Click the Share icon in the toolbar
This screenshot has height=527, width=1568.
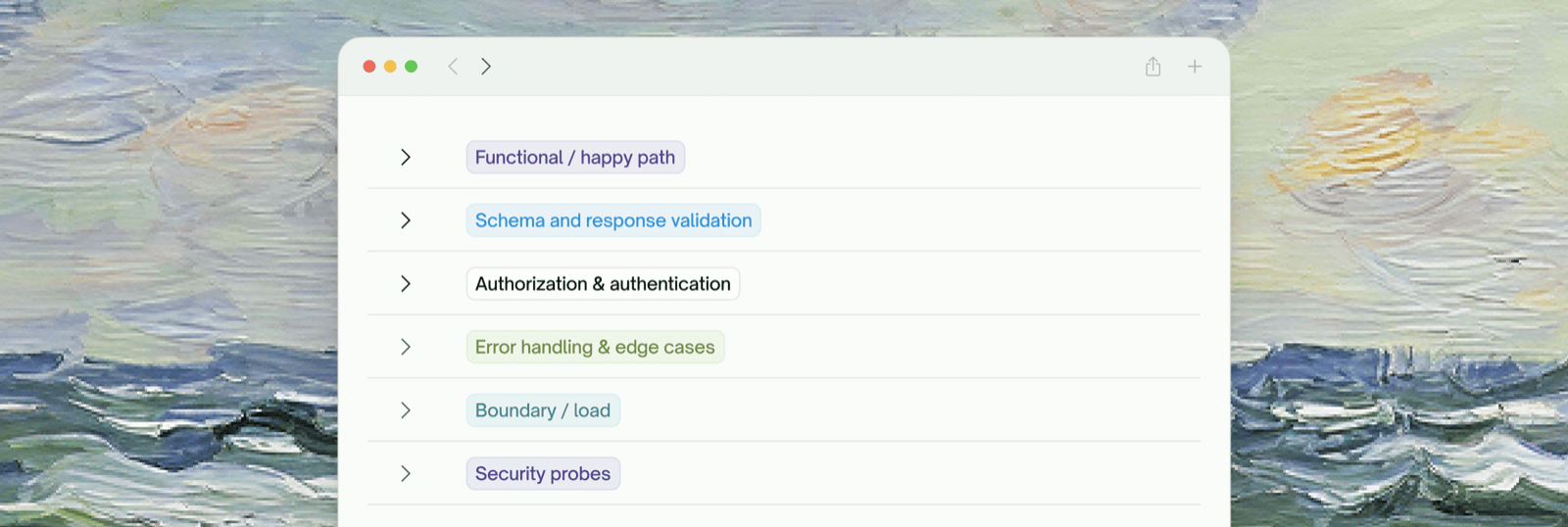tap(1152, 67)
